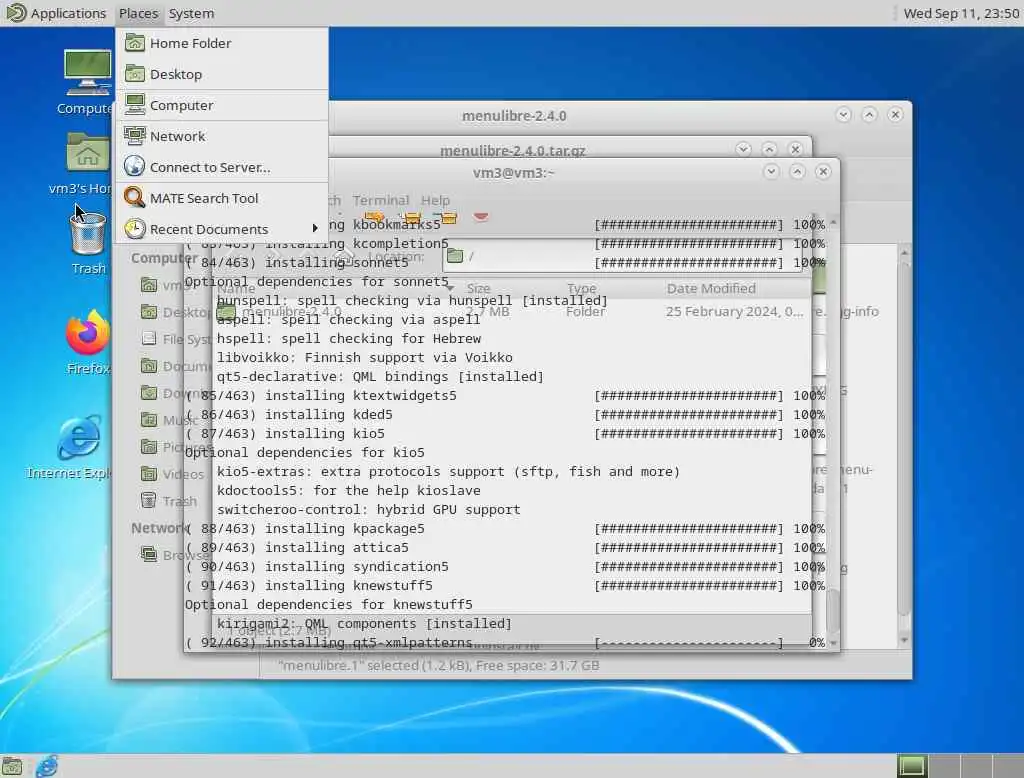Open the Terminal menu in terminal window
This screenshot has height=778, width=1024.
click(381, 200)
